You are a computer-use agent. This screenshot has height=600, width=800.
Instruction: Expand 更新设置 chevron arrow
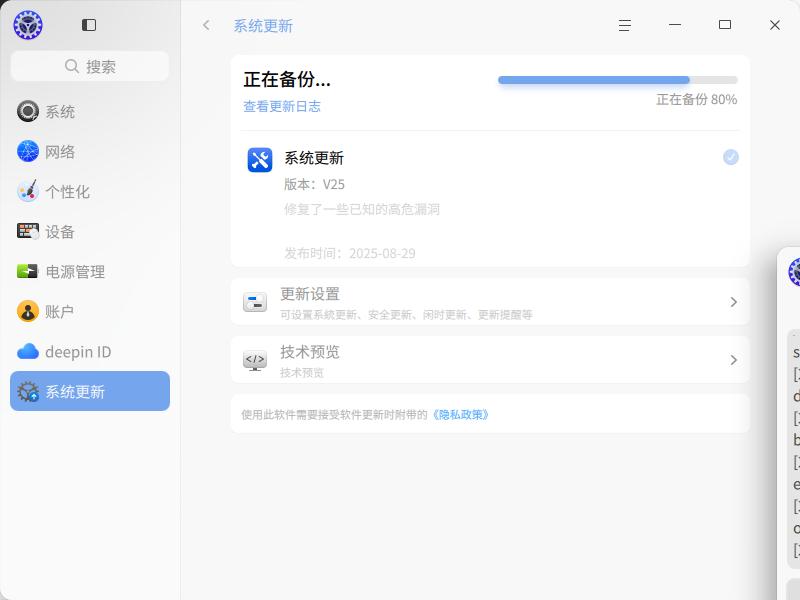point(734,302)
